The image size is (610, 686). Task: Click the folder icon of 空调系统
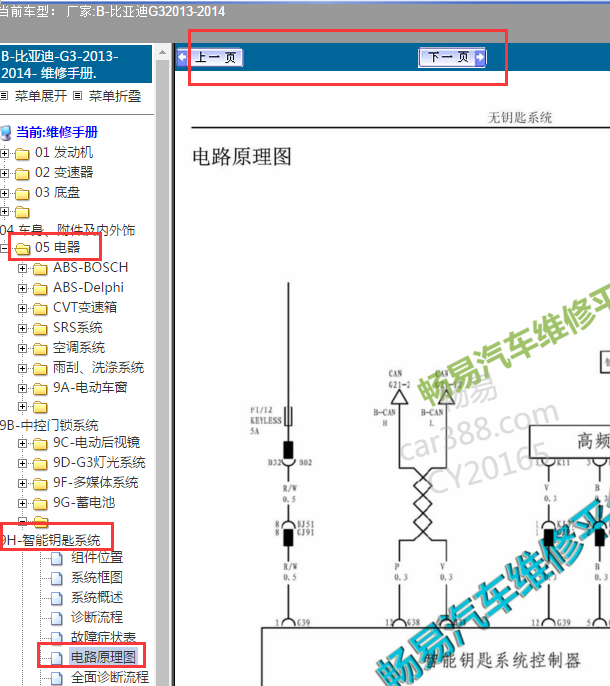pyautogui.click(x=40, y=349)
